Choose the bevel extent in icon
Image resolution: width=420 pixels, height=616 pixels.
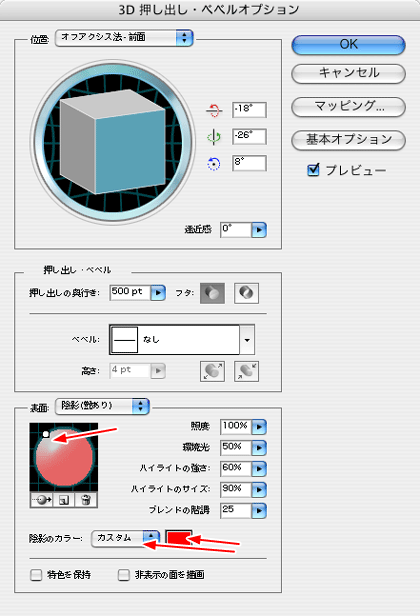(x=246, y=371)
